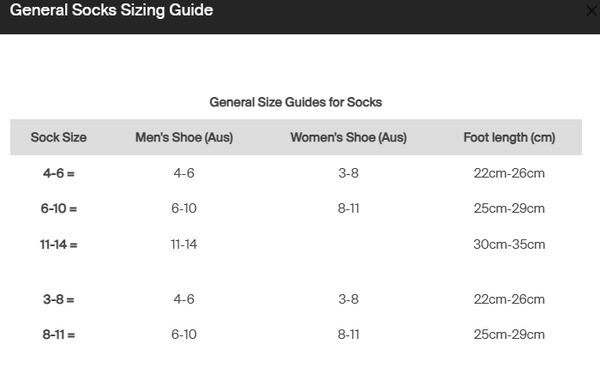Click women's shoe 3-8 in the 4-6 = row
The image size is (600, 380).
348,173
